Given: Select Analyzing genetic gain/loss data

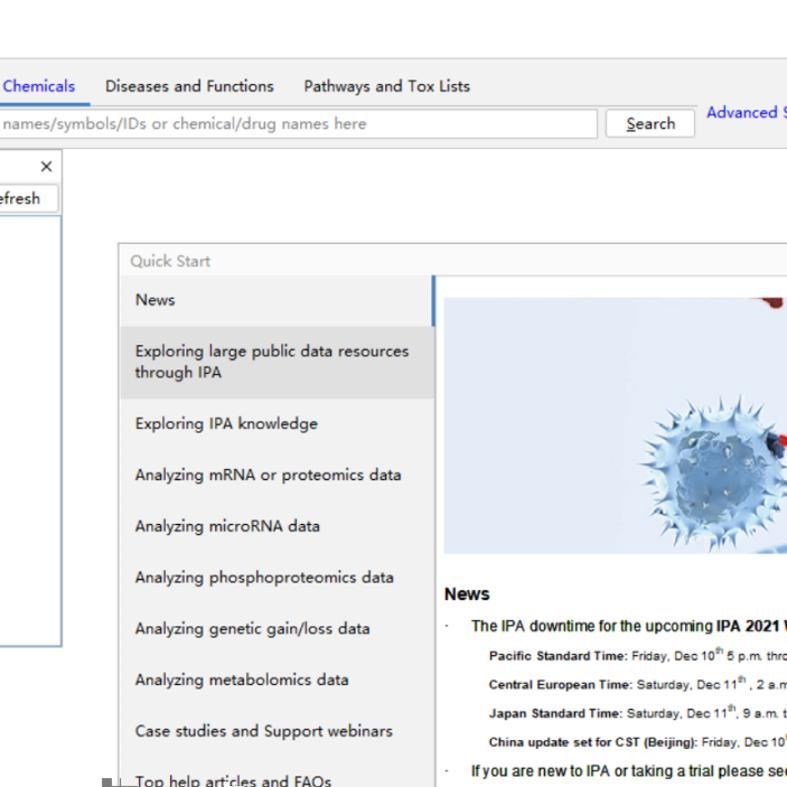Looking at the screenshot, I should [277, 628].
